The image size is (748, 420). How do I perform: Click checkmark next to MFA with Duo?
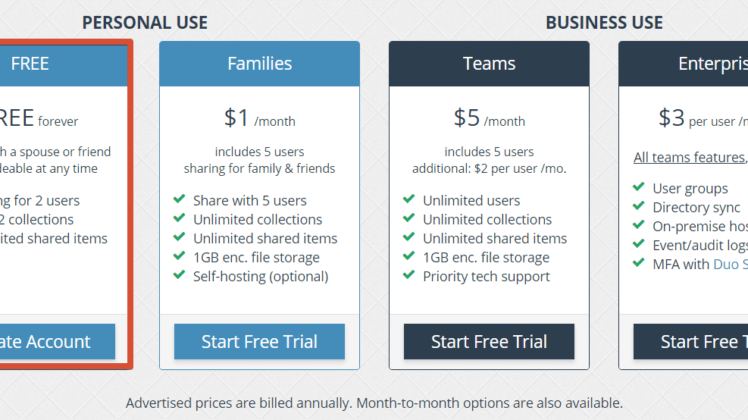[639, 263]
